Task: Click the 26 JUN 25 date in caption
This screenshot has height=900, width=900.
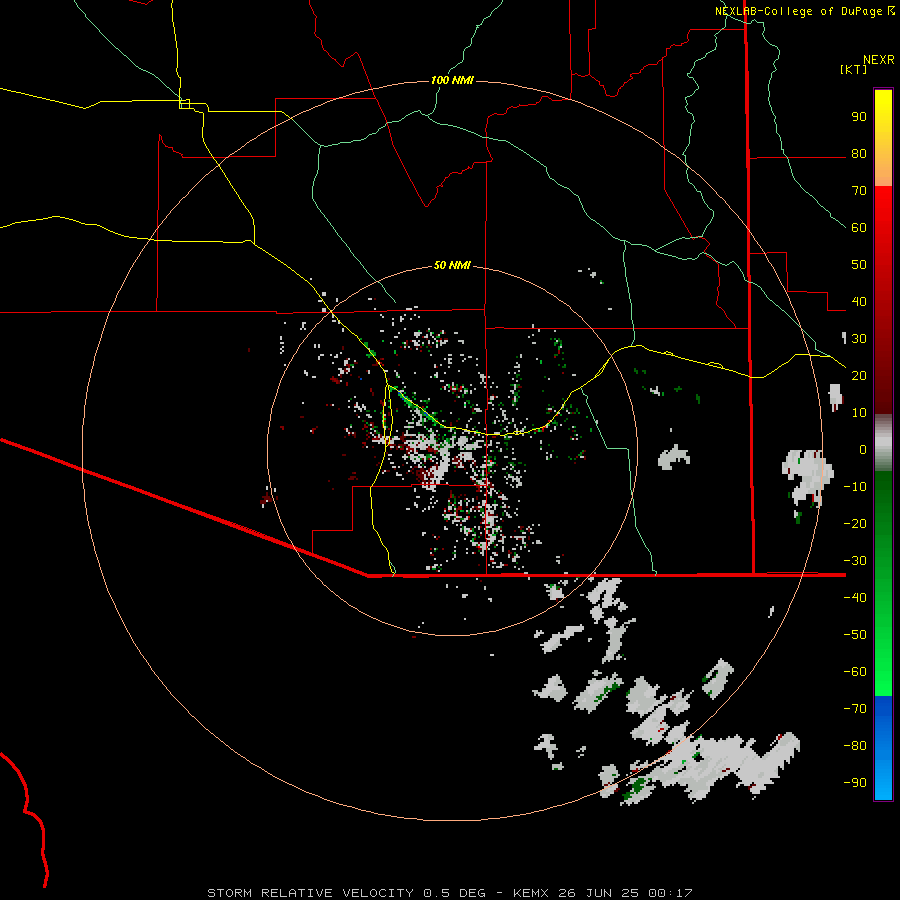Action: (599, 893)
